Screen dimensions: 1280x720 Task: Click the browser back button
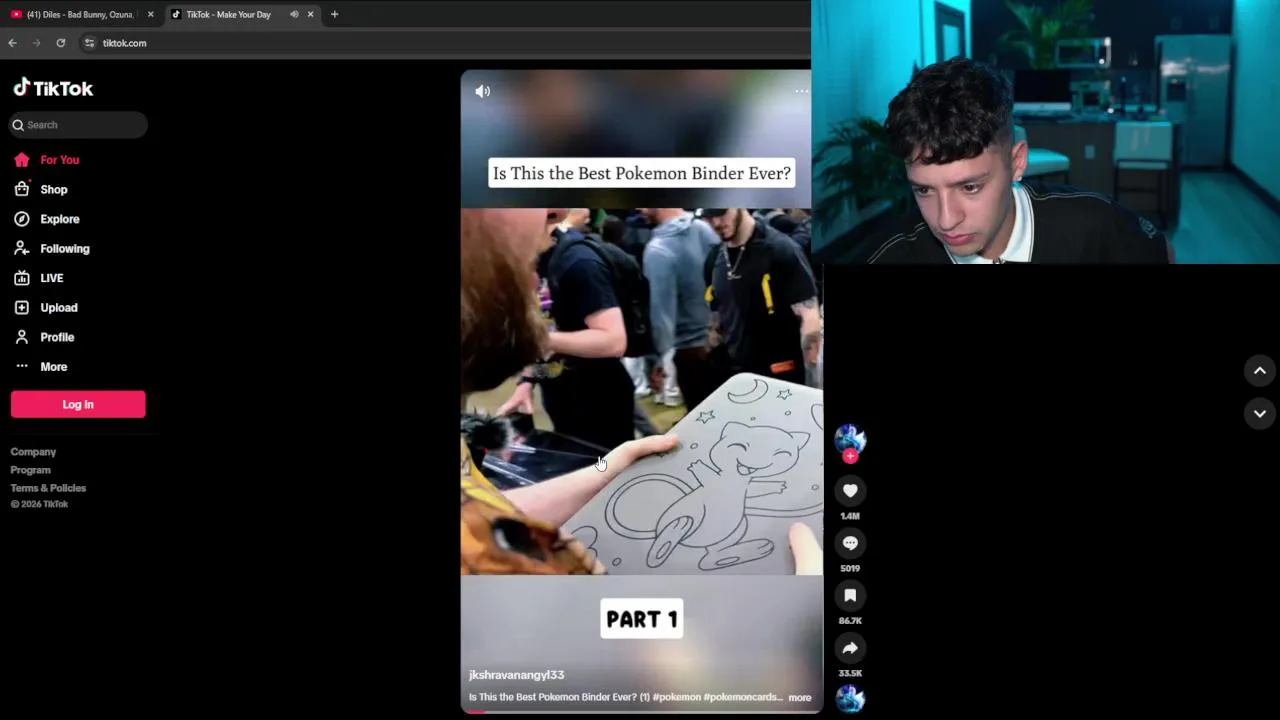point(12,43)
